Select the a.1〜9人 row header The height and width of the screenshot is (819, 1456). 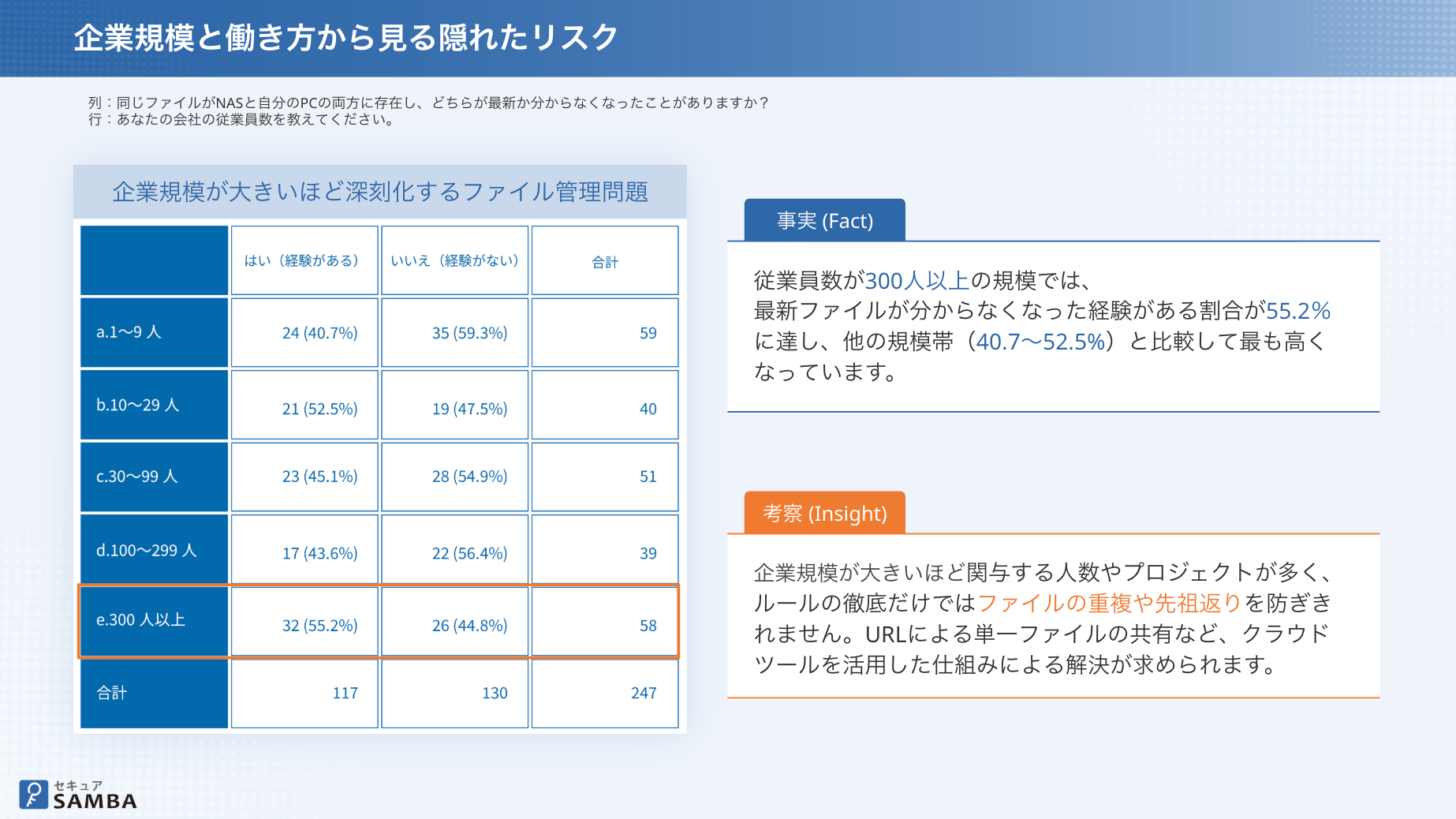154,332
